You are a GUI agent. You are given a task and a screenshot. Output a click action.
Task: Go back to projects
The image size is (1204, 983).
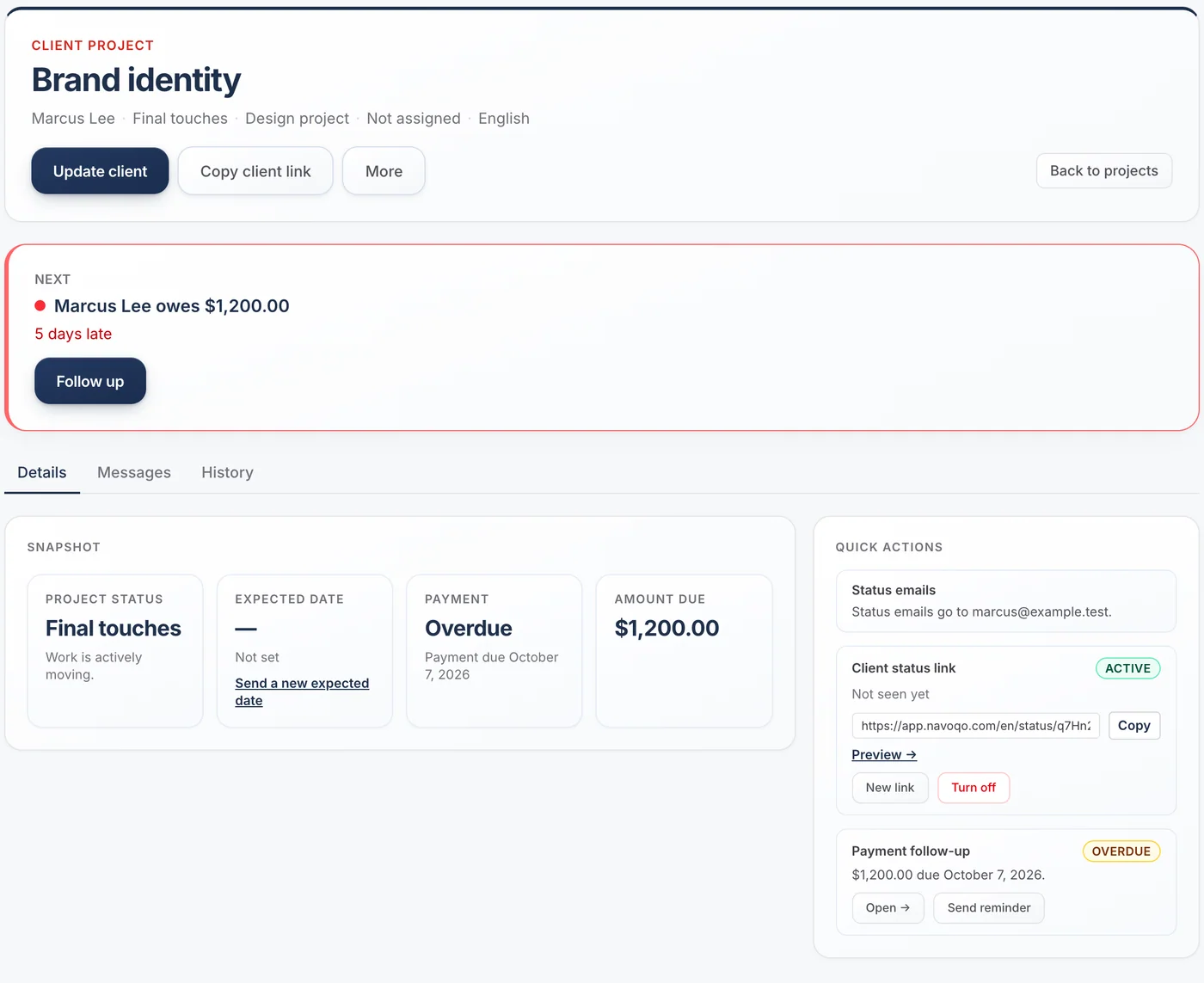pos(1104,170)
